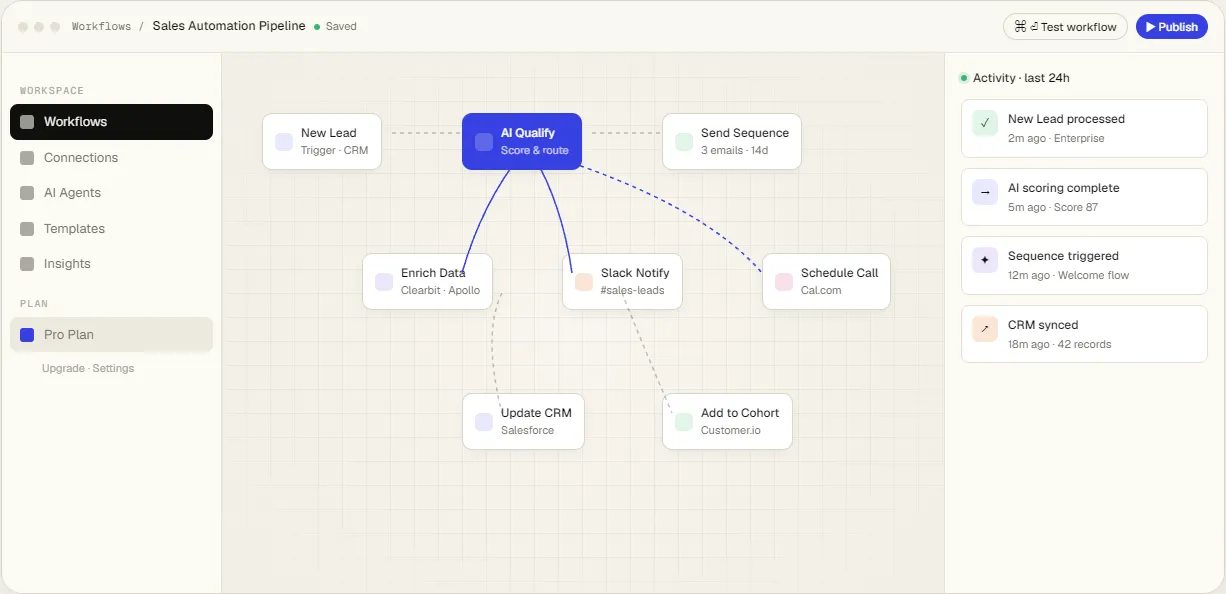Open Connections in the sidebar

pos(111,158)
